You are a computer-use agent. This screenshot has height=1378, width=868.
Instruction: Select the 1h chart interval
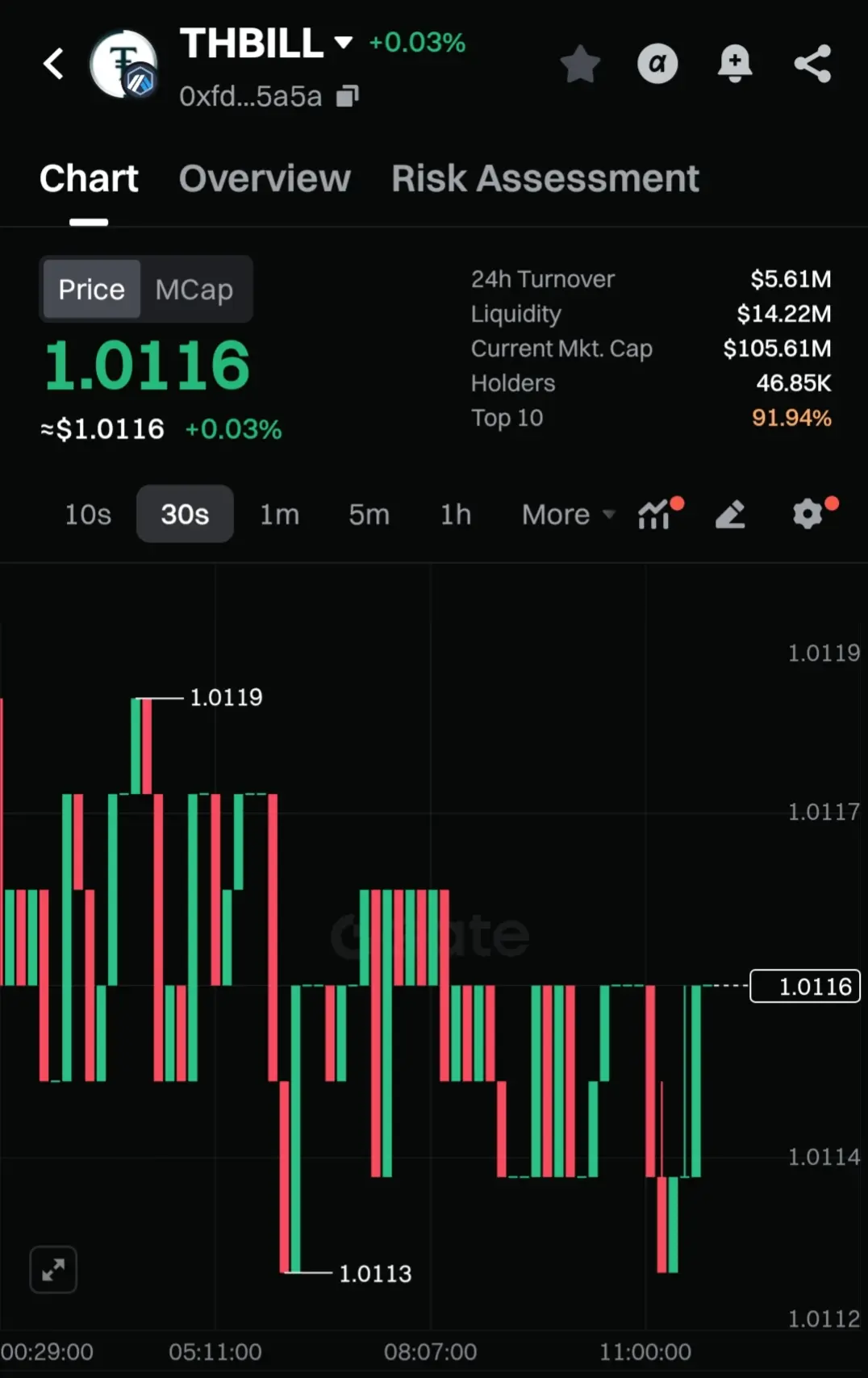point(456,514)
